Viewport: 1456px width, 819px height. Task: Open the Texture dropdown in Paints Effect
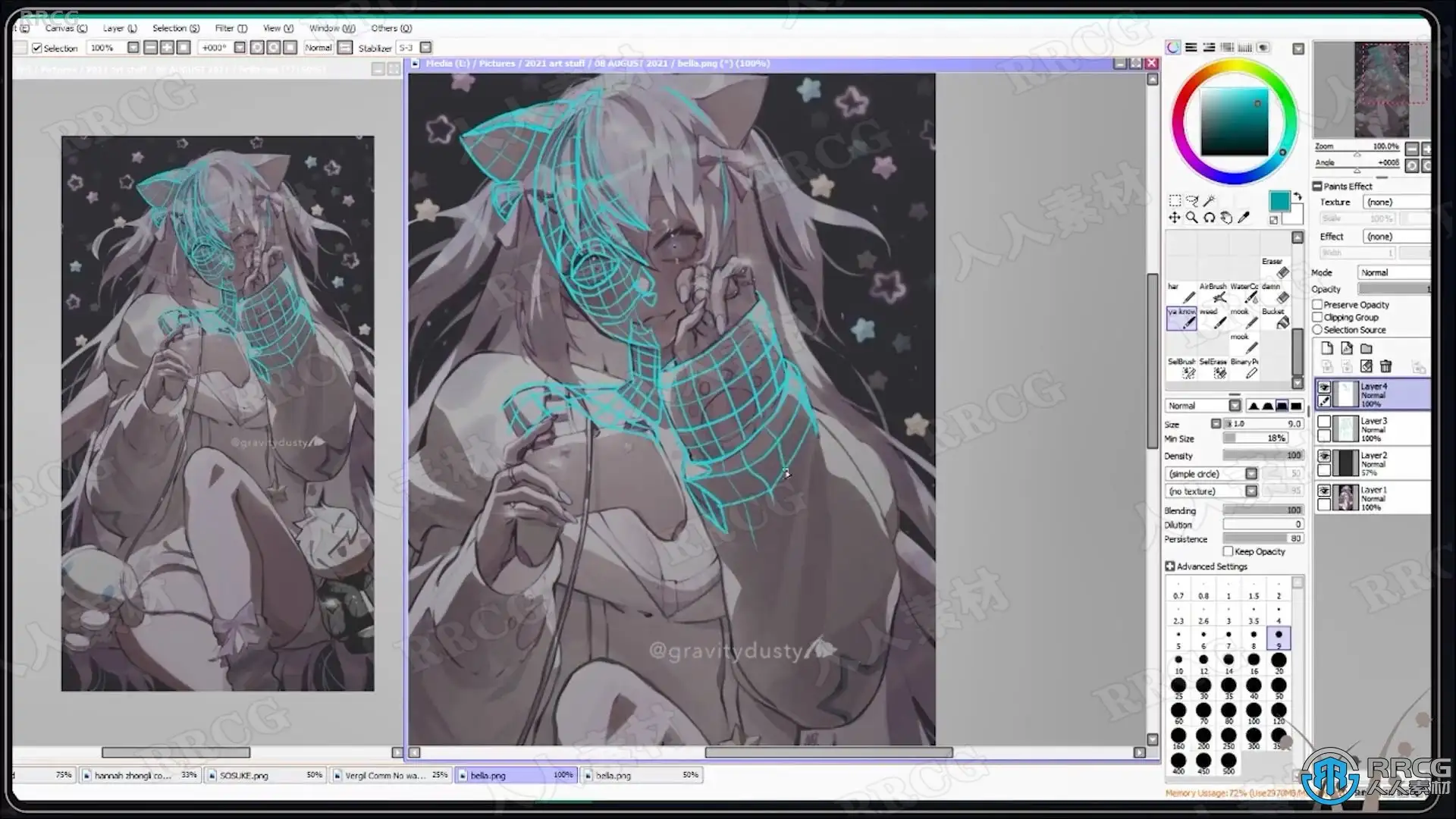(1395, 202)
